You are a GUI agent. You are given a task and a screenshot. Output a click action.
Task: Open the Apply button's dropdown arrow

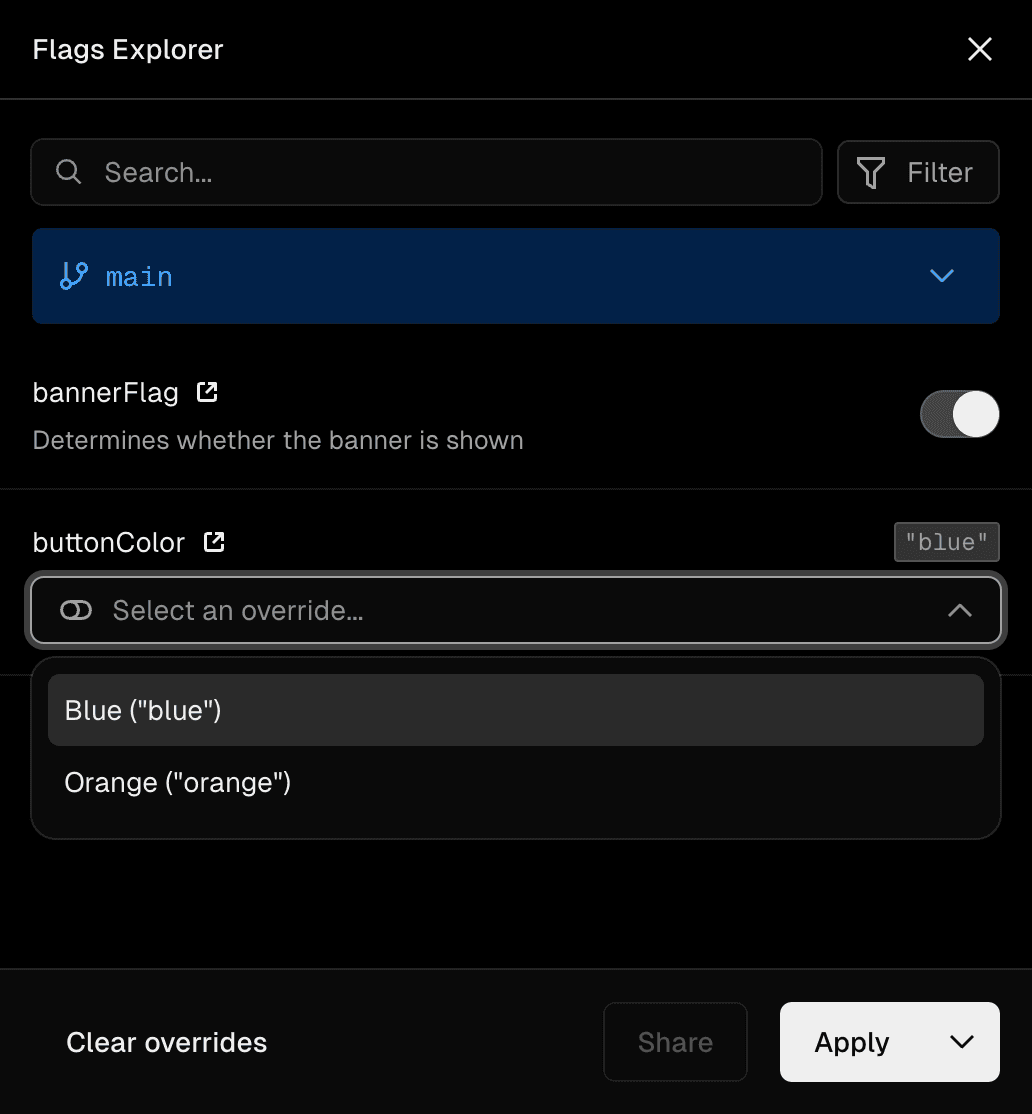coord(962,1042)
